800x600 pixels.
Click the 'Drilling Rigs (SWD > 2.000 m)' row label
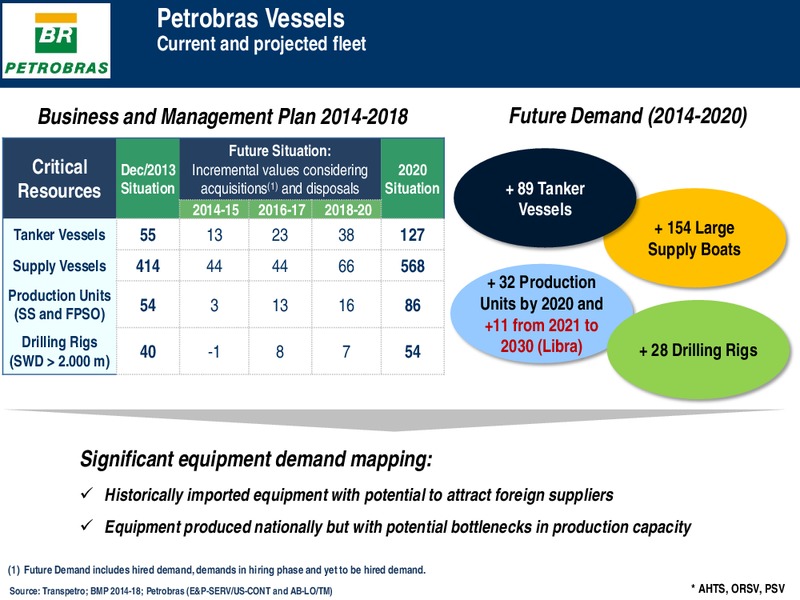point(59,352)
